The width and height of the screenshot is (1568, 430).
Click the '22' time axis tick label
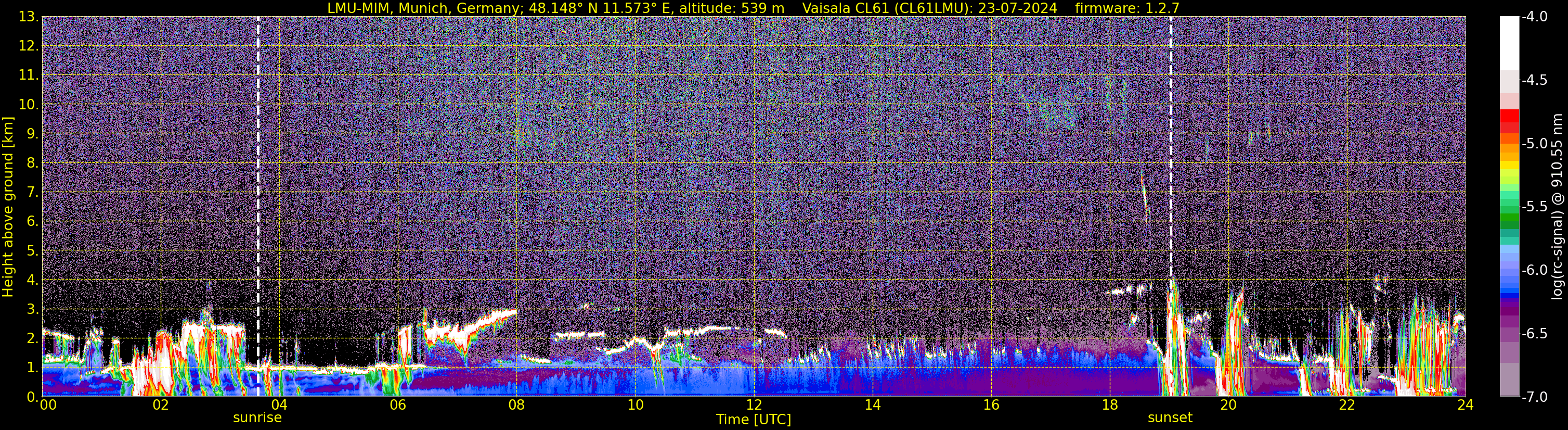tap(1347, 405)
